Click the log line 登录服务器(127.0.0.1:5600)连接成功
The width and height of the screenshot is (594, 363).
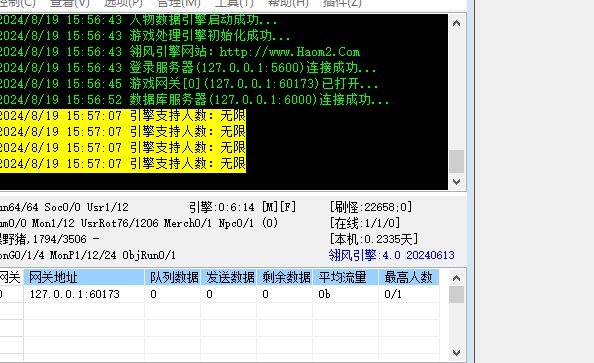click(x=188, y=67)
